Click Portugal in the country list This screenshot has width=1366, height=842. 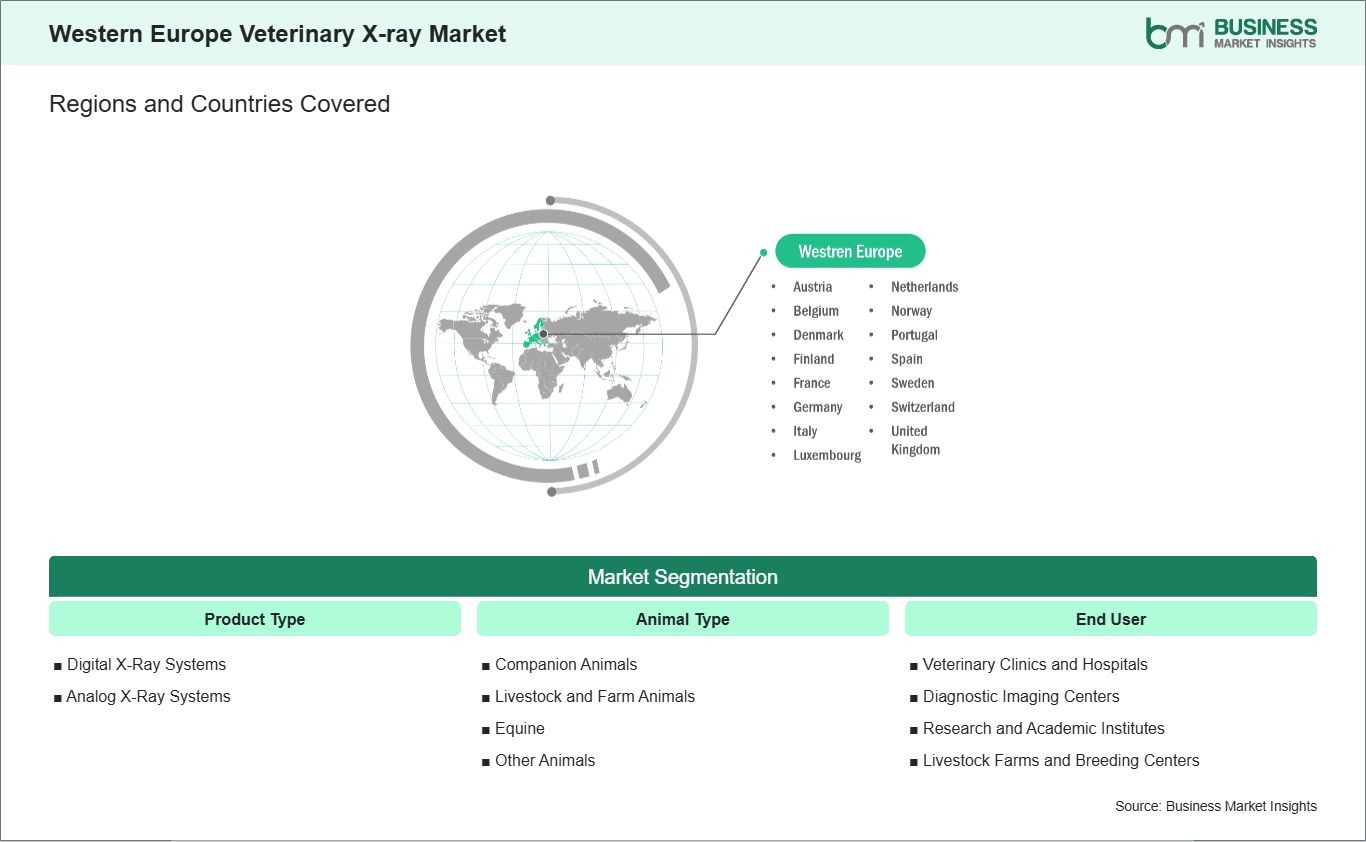[x=915, y=335]
